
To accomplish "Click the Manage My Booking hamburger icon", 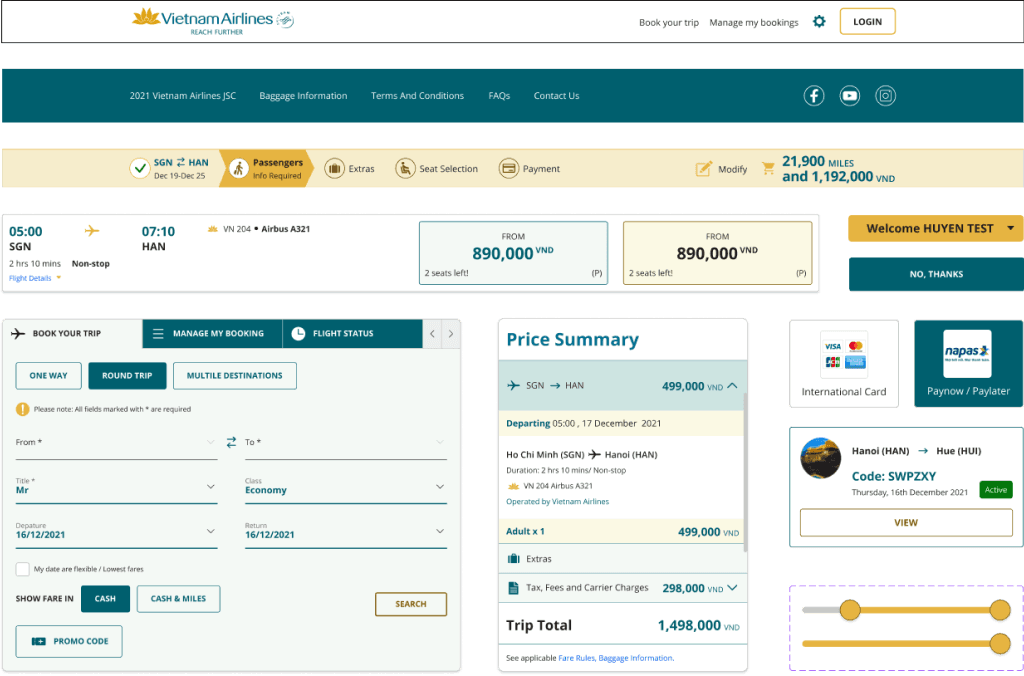I will [158, 333].
